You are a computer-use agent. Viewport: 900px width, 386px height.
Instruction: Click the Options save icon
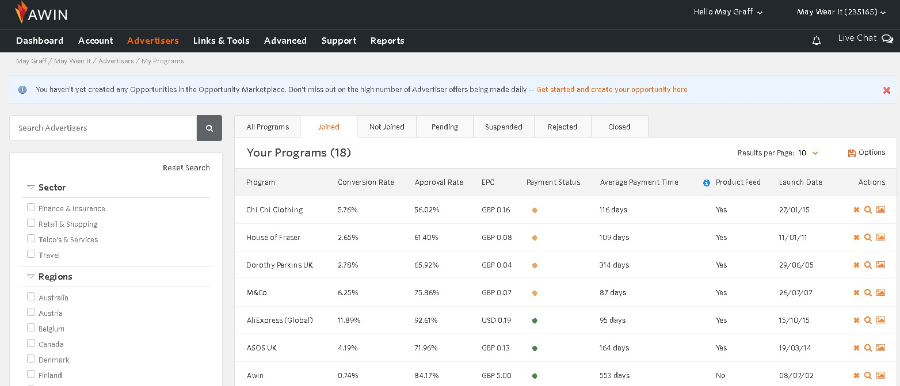pyautogui.click(x=851, y=153)
